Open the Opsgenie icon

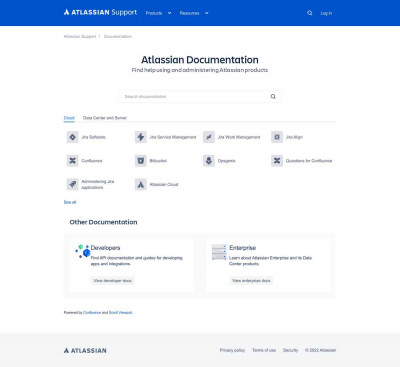(209, 161)
